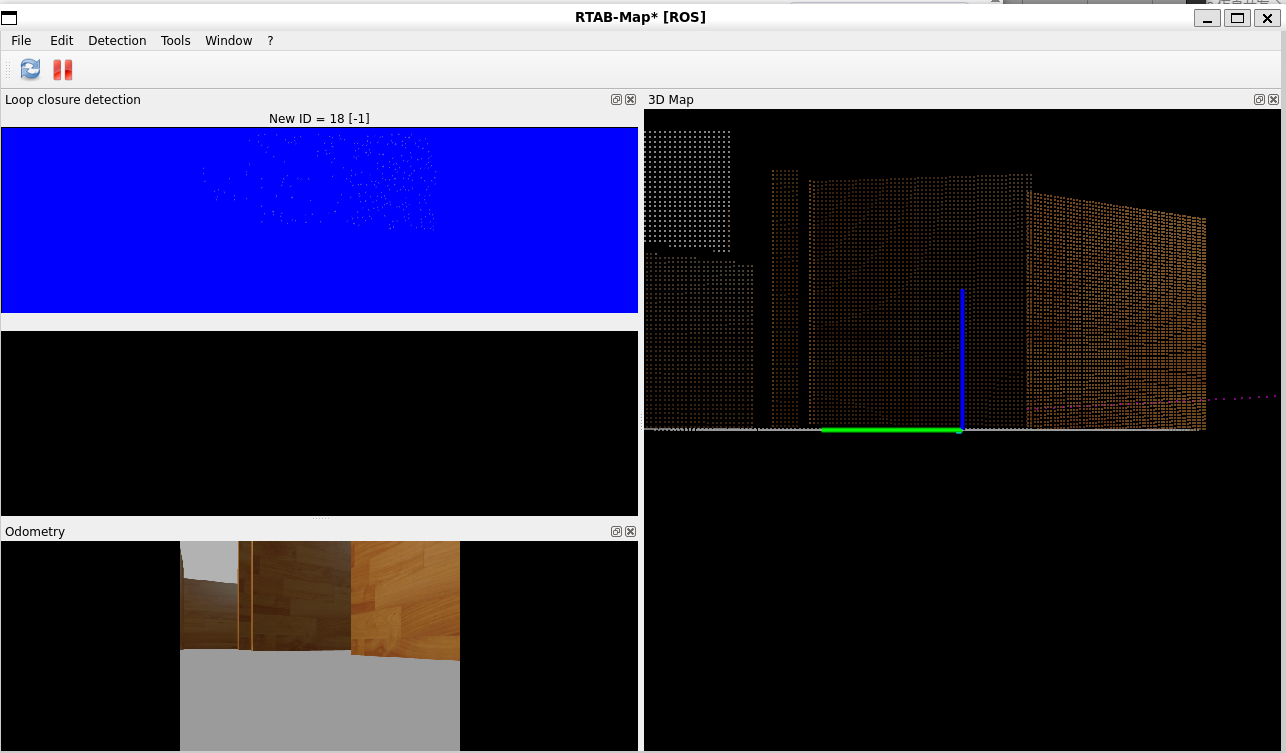
Task: Close the 3D Map panel
Action: pyautogui.click(x=1273, y=99)
